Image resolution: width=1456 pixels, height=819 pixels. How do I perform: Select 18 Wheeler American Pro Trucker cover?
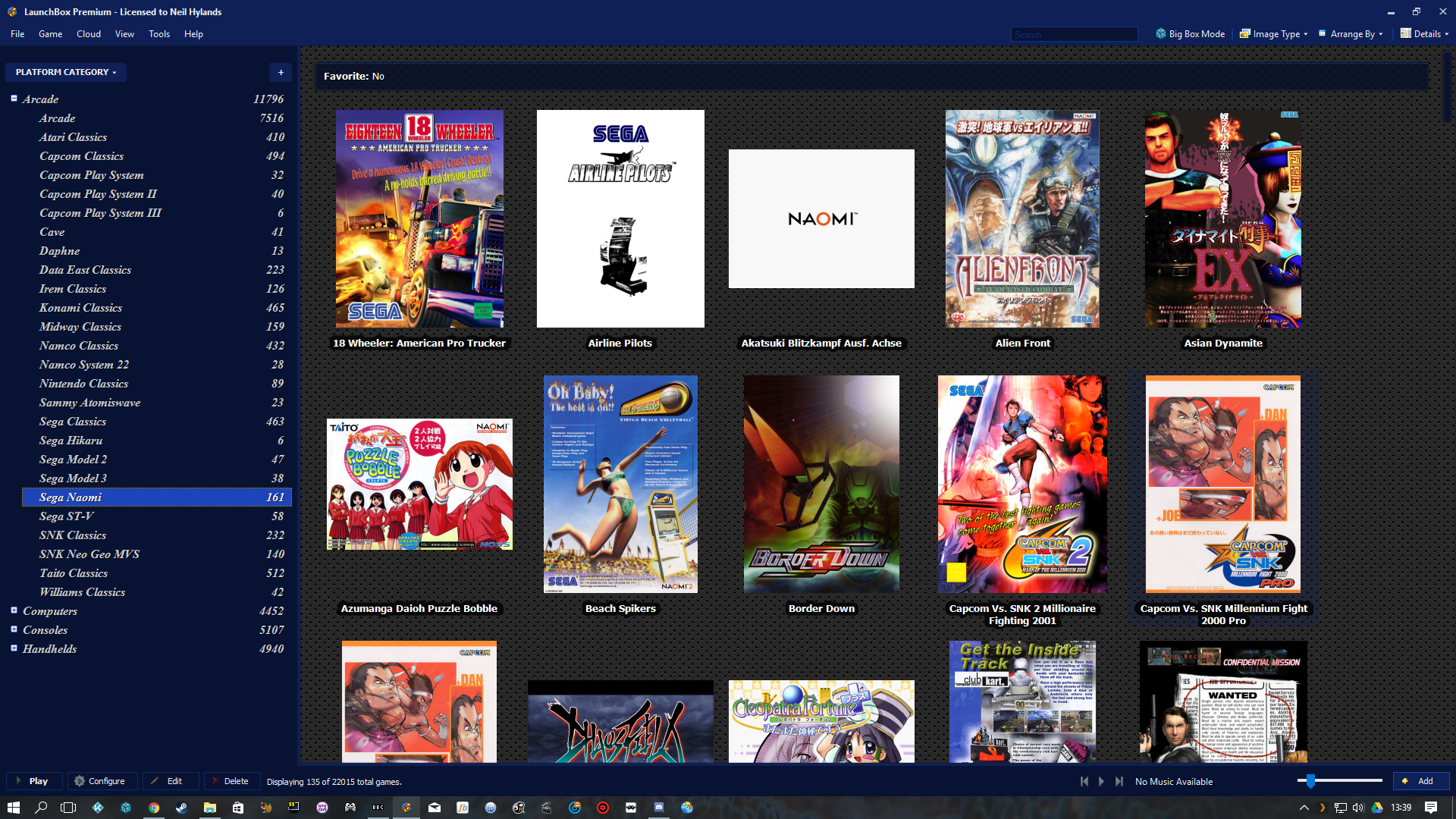[419, 218]
